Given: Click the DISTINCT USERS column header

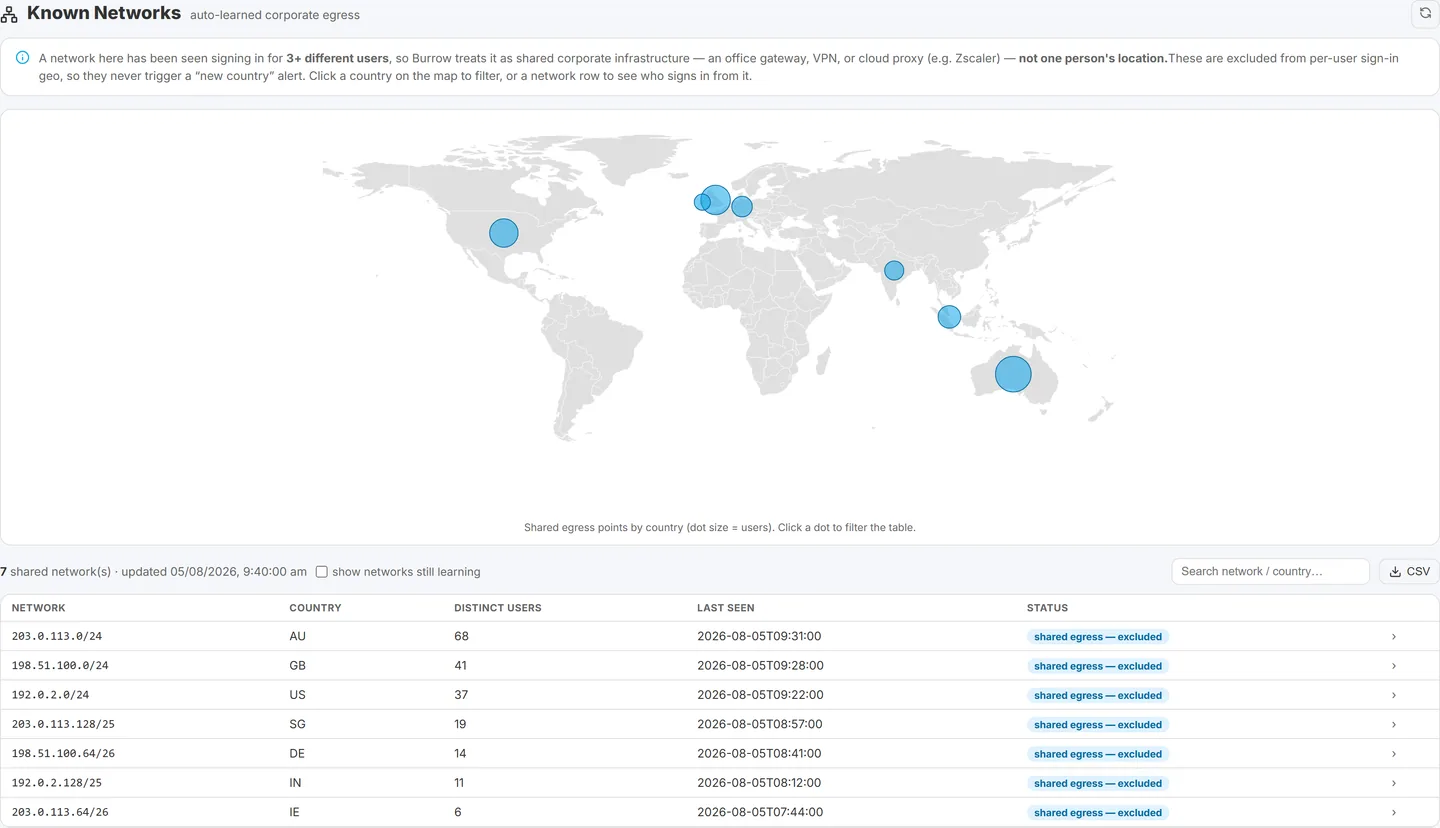Looking at the screenshot, I should coord(498,608).
